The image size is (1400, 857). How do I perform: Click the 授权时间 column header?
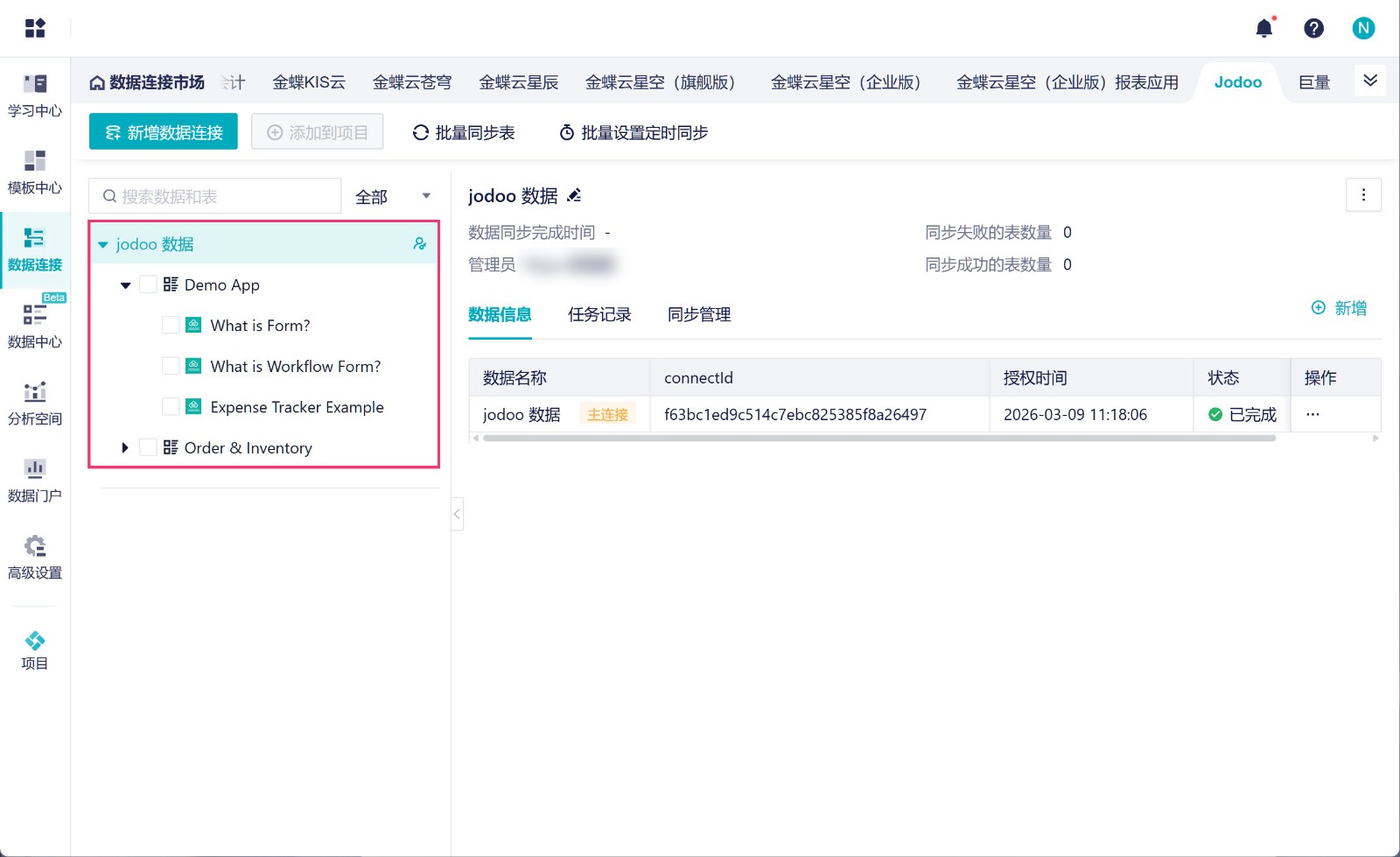click(1091, 377)
